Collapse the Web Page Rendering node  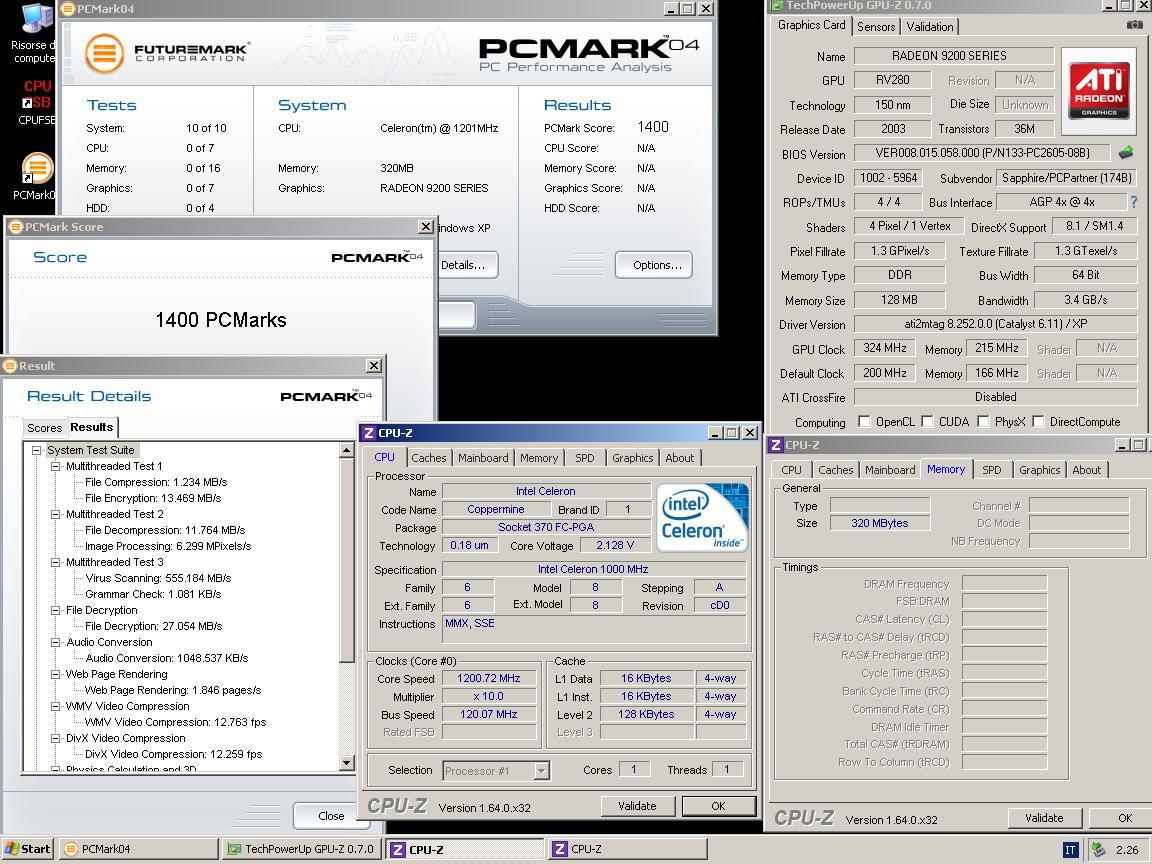pos(55,674)
